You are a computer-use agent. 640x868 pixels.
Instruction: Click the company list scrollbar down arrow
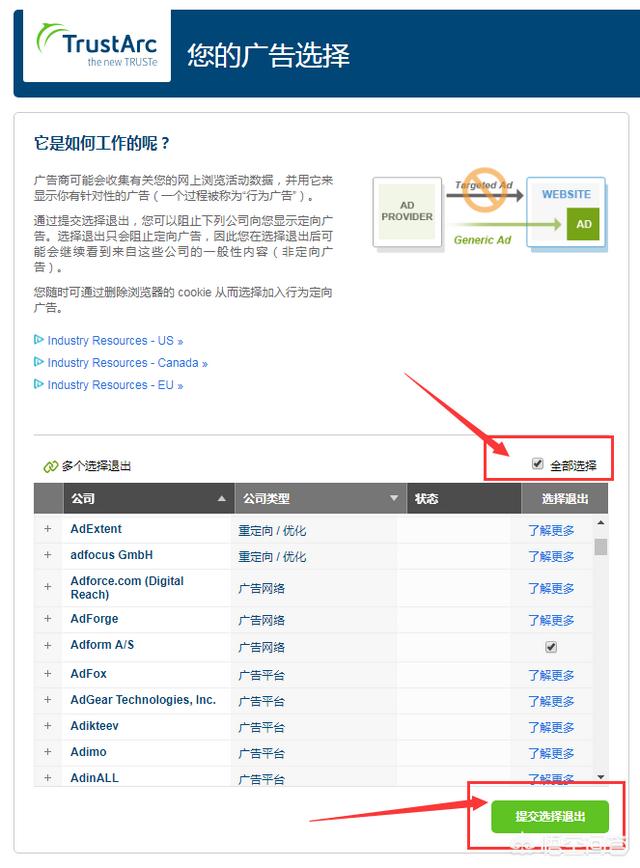601,776
